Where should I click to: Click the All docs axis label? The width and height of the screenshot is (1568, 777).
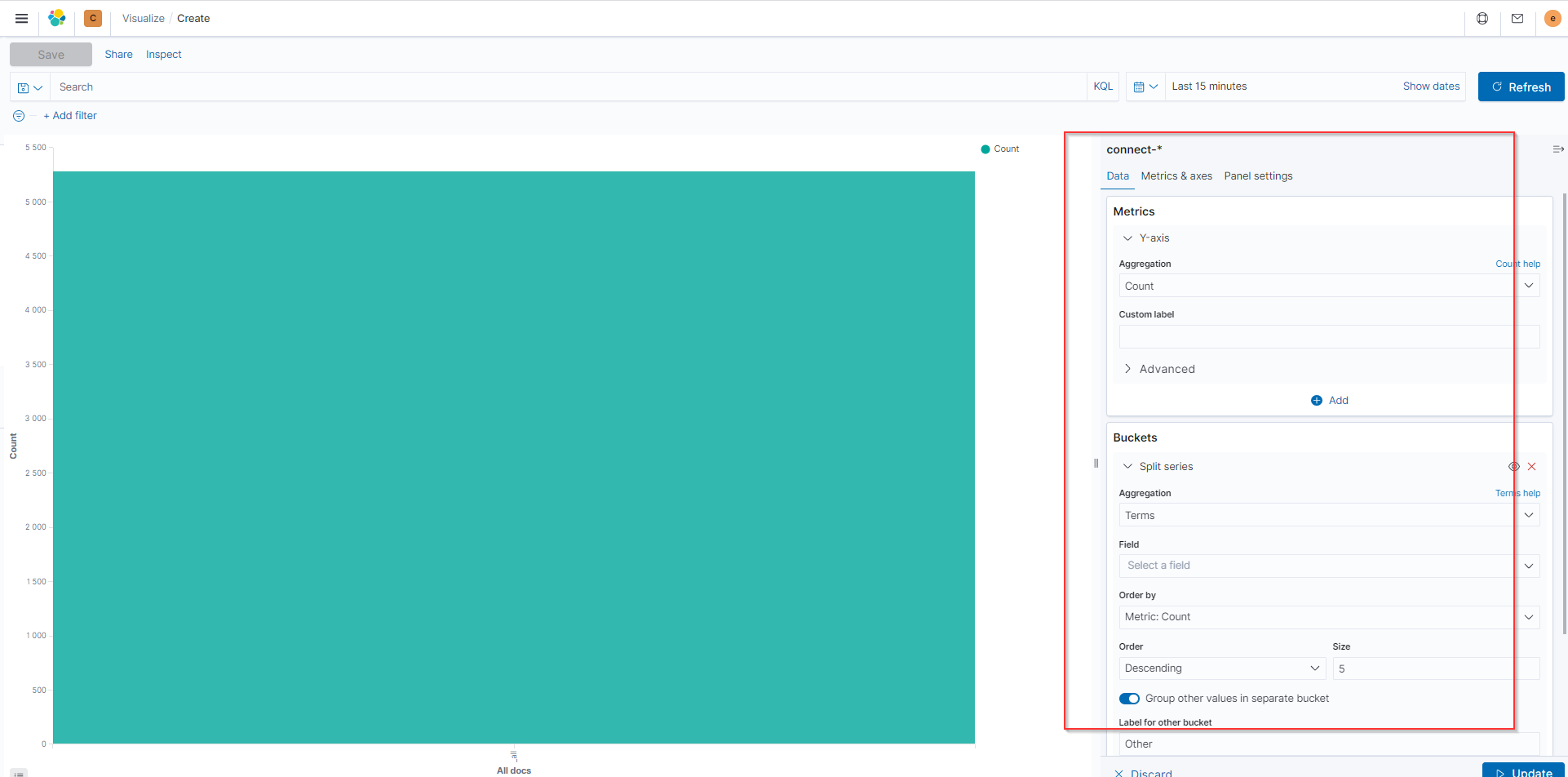tap(514, 770)
